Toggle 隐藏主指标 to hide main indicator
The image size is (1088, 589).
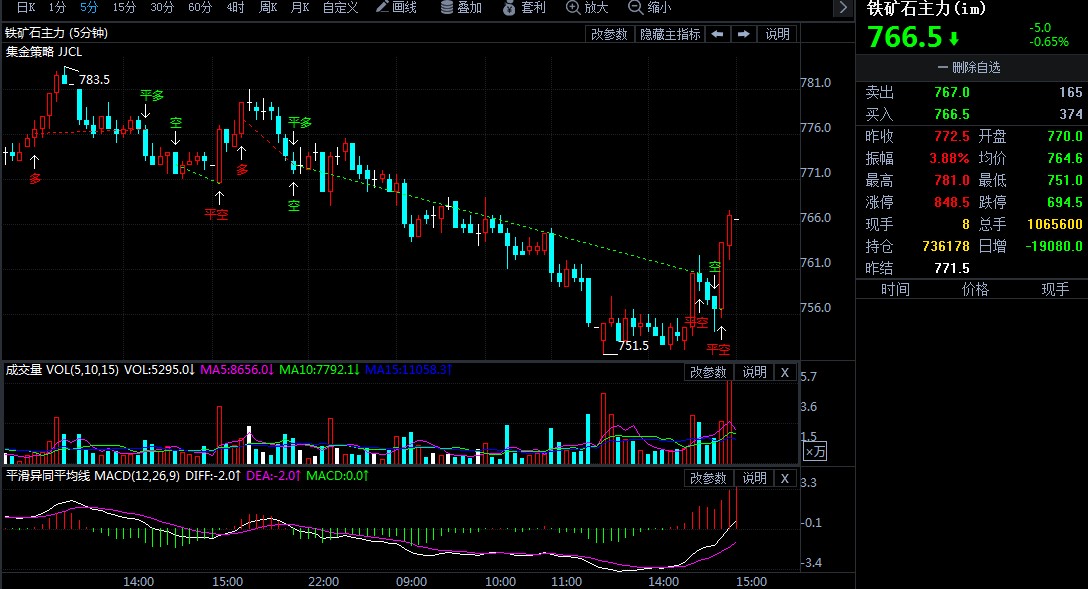click(x=670, y=34)
